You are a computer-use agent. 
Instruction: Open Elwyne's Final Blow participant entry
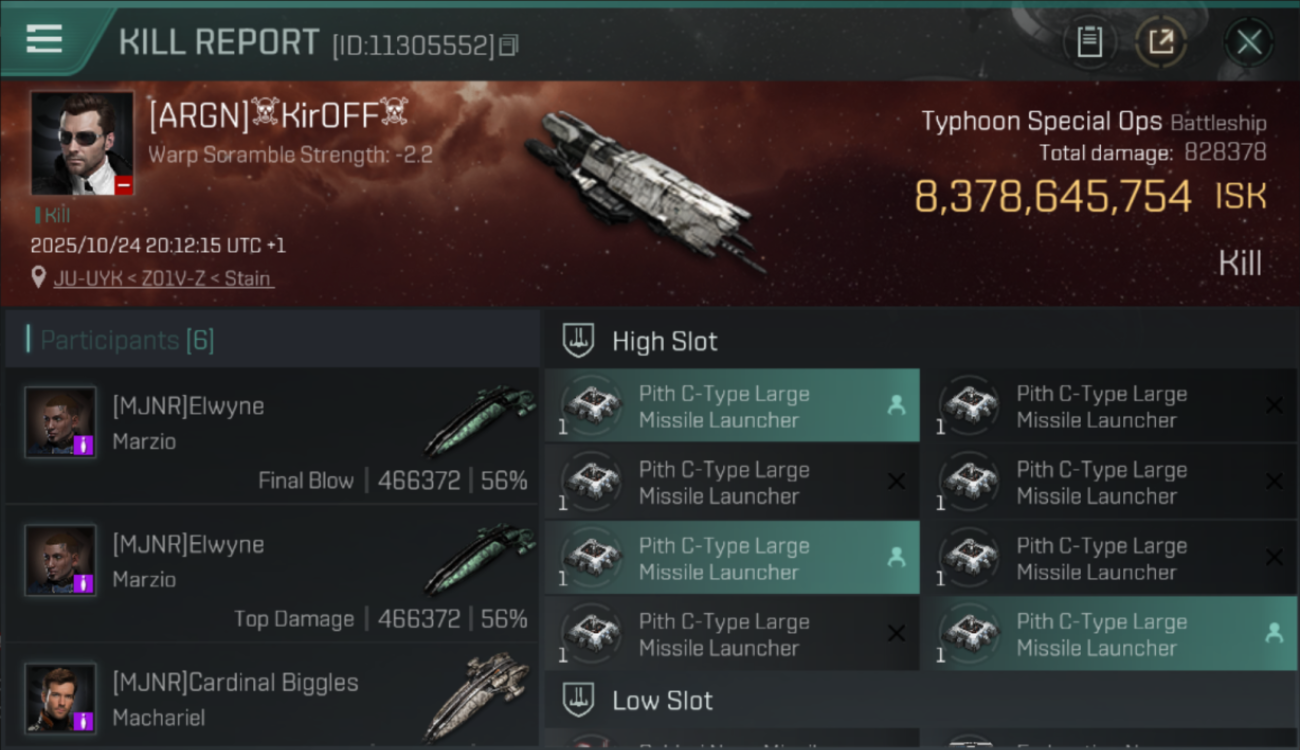pos(272,436)
